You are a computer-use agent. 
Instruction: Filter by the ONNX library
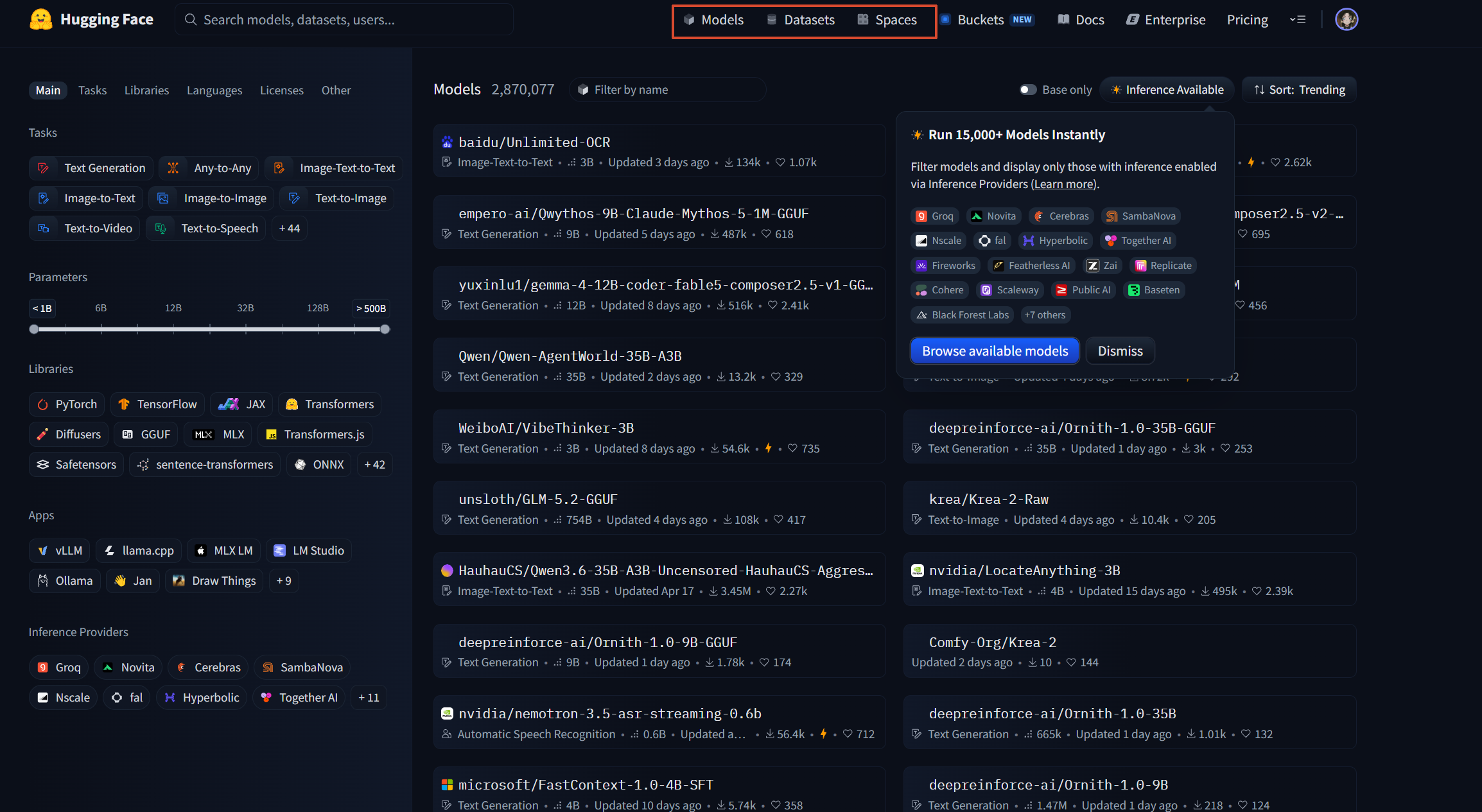tap(319, 465)
